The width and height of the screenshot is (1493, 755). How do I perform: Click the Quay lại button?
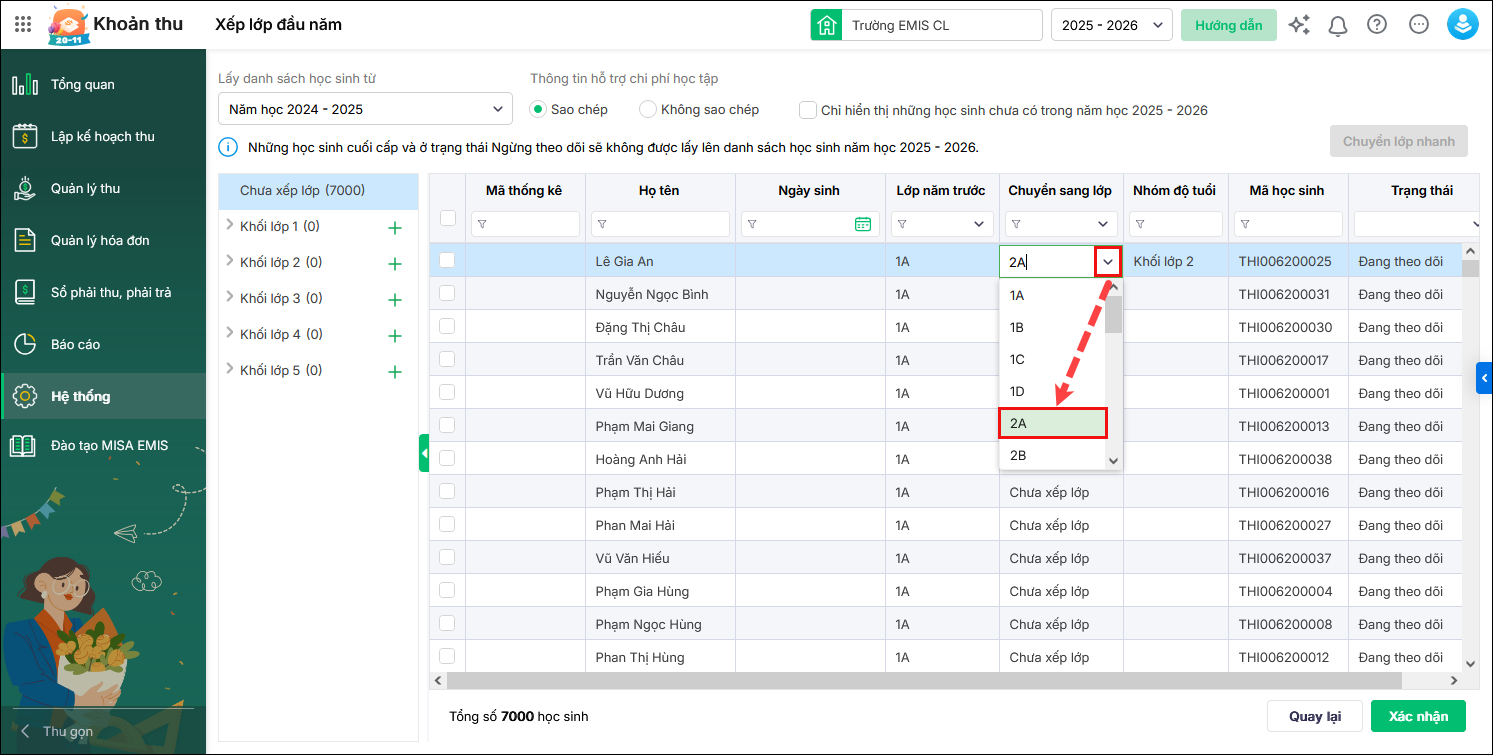coord(1314,716)
